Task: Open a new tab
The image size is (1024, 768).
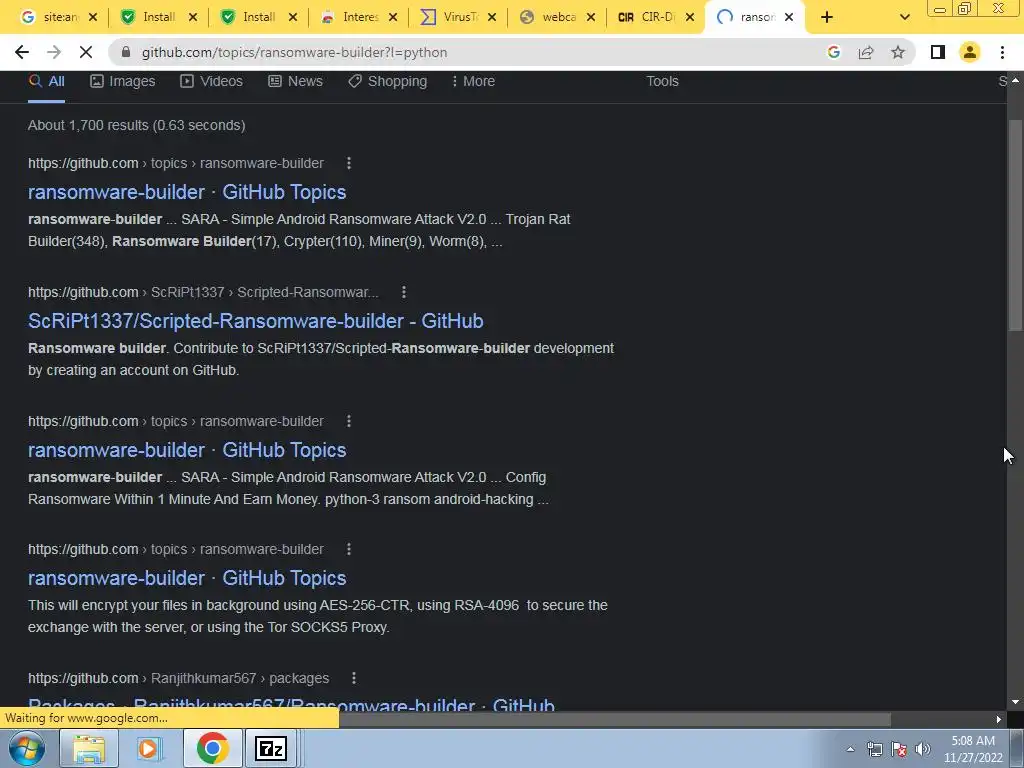Action: click(827, 18)
